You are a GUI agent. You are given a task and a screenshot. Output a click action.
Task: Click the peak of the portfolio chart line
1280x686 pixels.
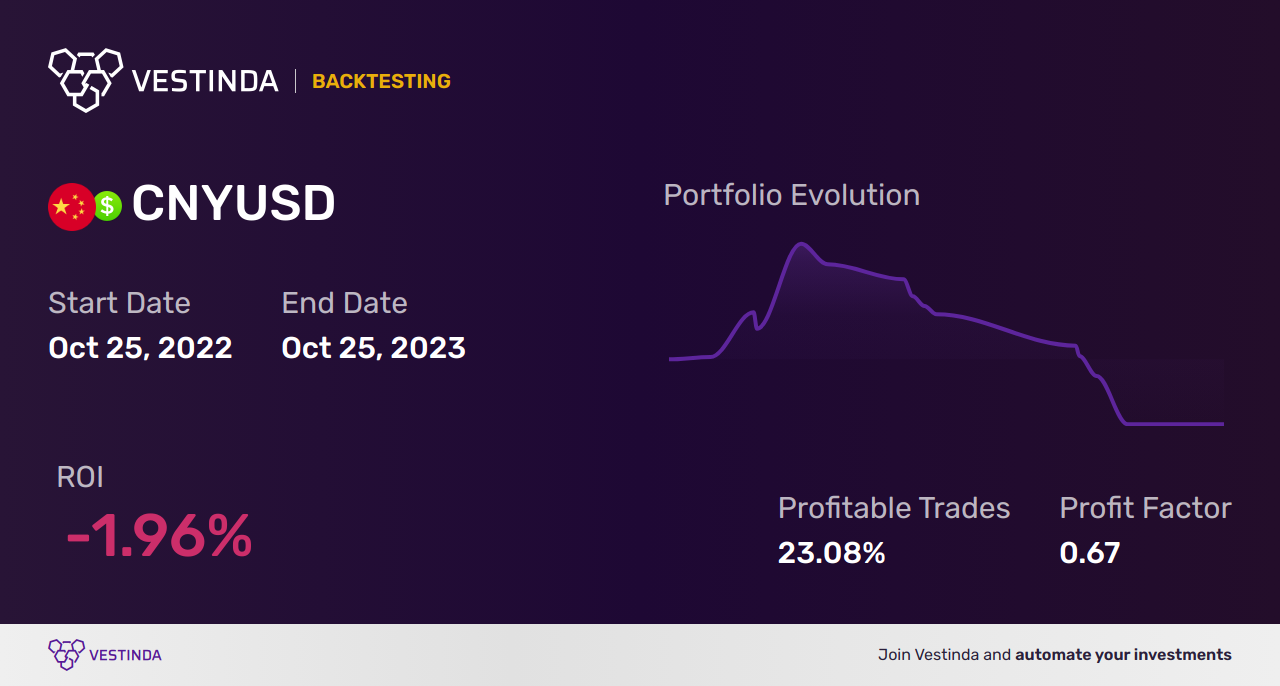(x=800, y=244)
